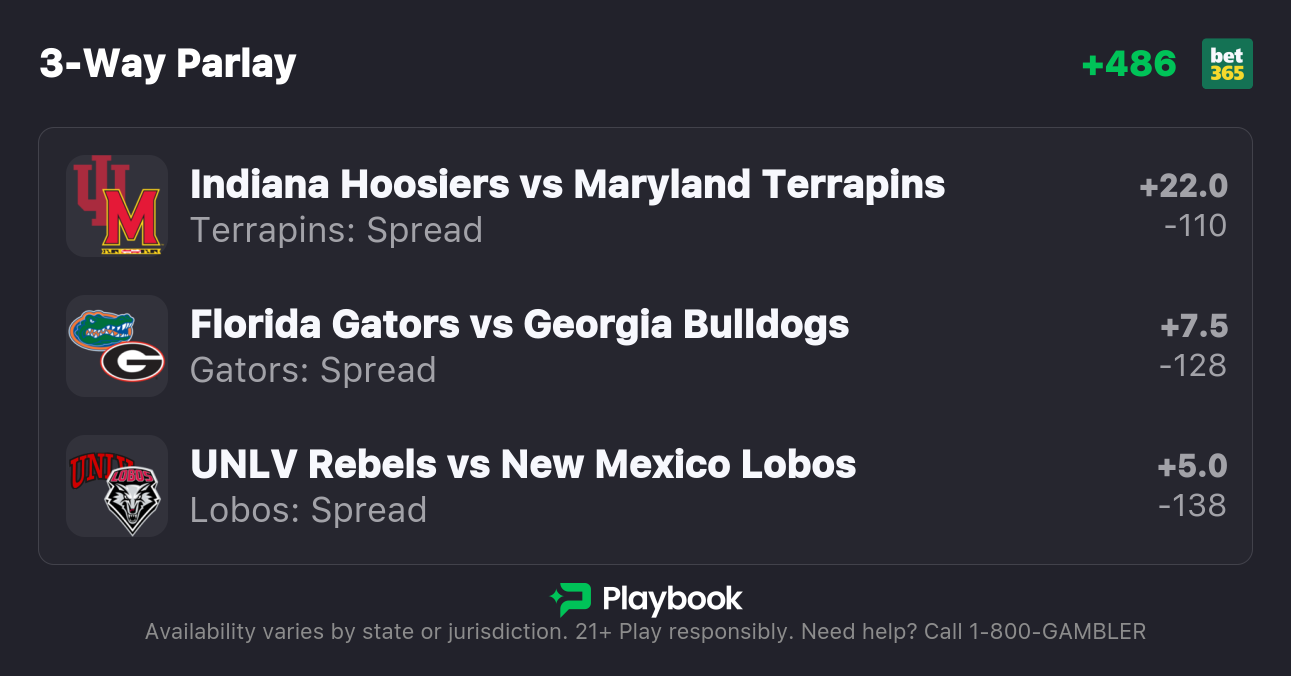1291x676 pixels.
Task: Click the bet365 sportsbook logo
Action: pyautogui.click(x=1227, y=64)
